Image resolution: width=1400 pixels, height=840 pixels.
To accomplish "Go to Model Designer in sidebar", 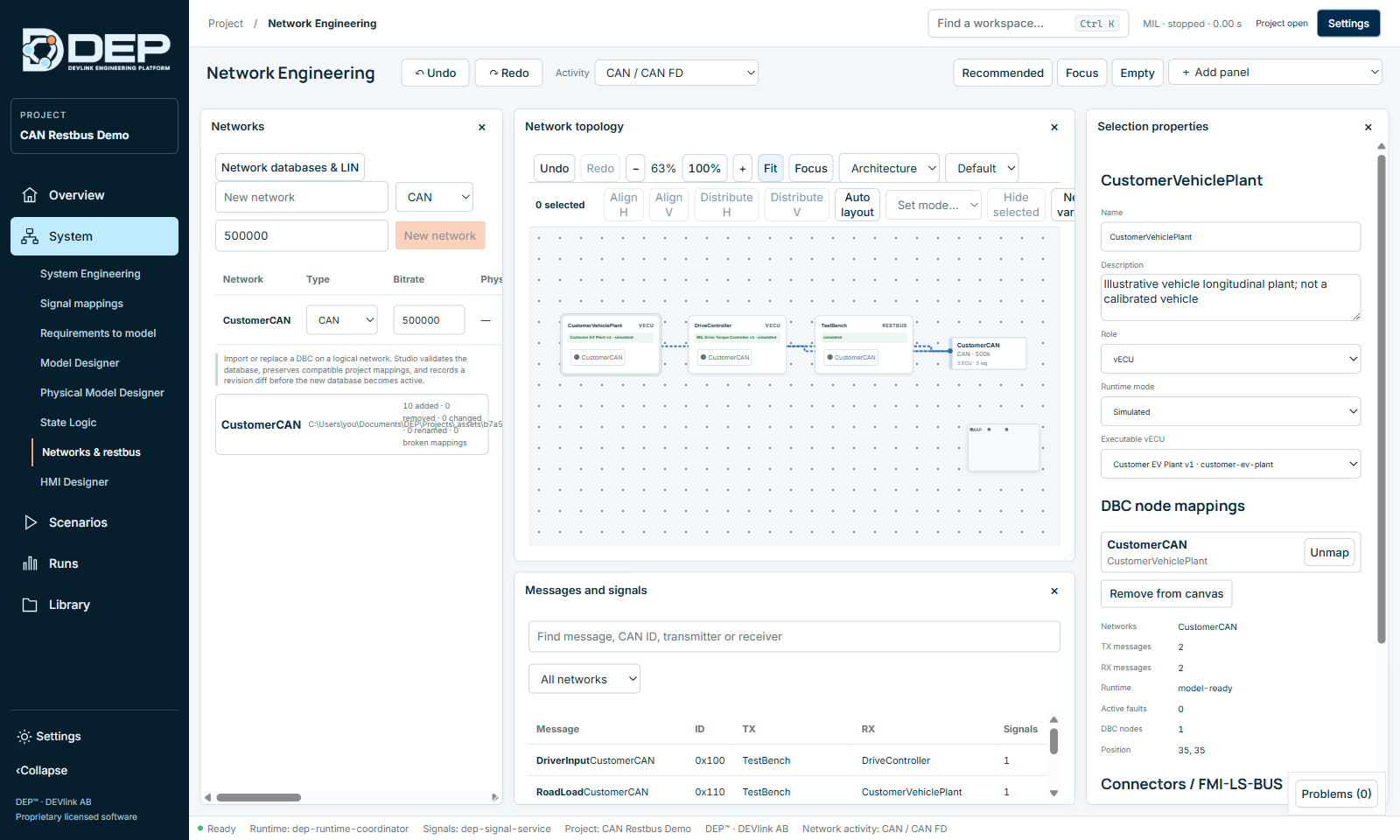I will [x=80, y=363].
